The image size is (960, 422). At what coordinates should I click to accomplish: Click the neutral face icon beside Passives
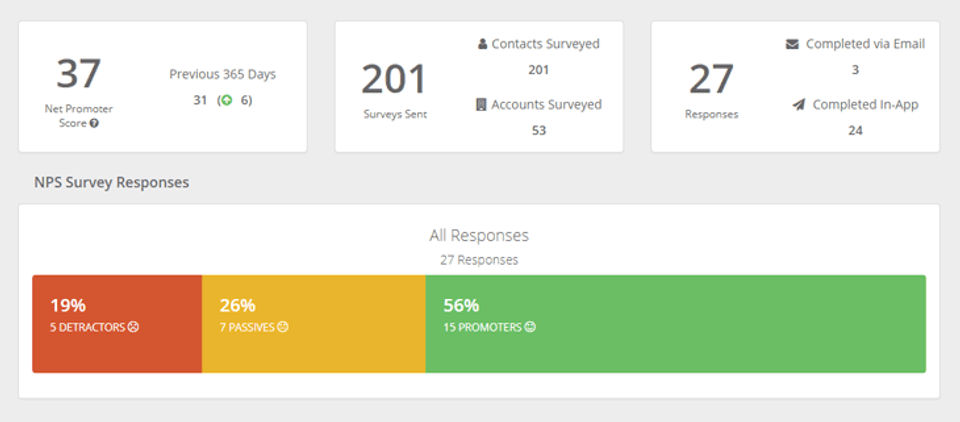[x=282, y=327]
